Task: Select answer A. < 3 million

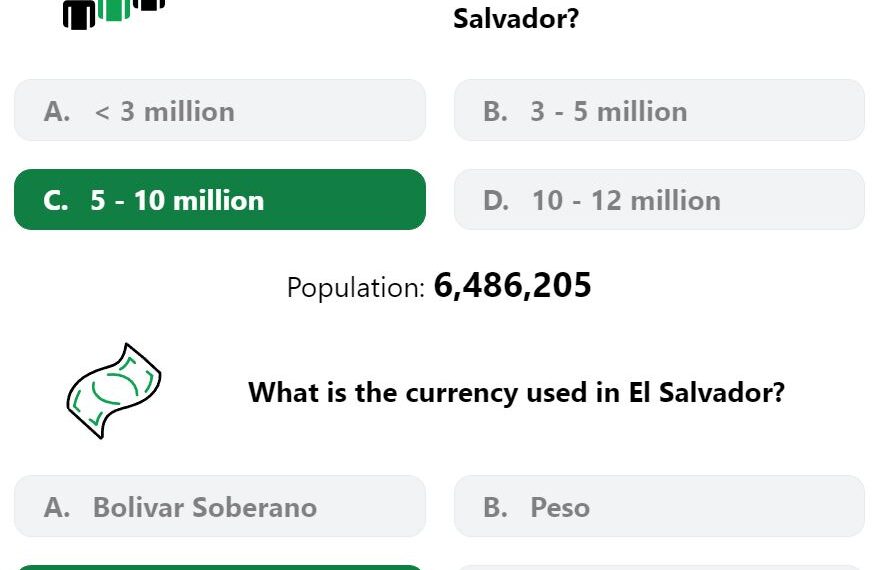Action: [220, 110]
